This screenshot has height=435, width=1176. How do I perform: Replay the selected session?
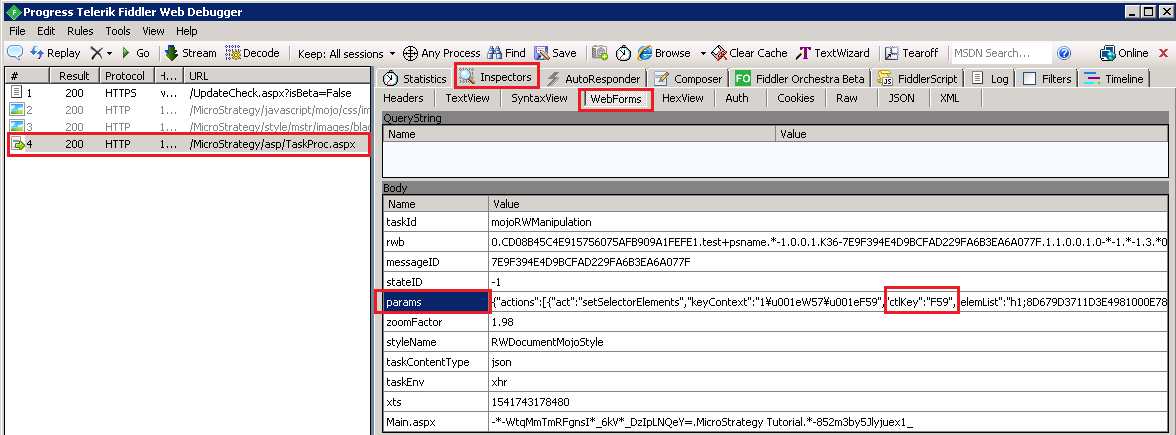(x=56, y=53)
